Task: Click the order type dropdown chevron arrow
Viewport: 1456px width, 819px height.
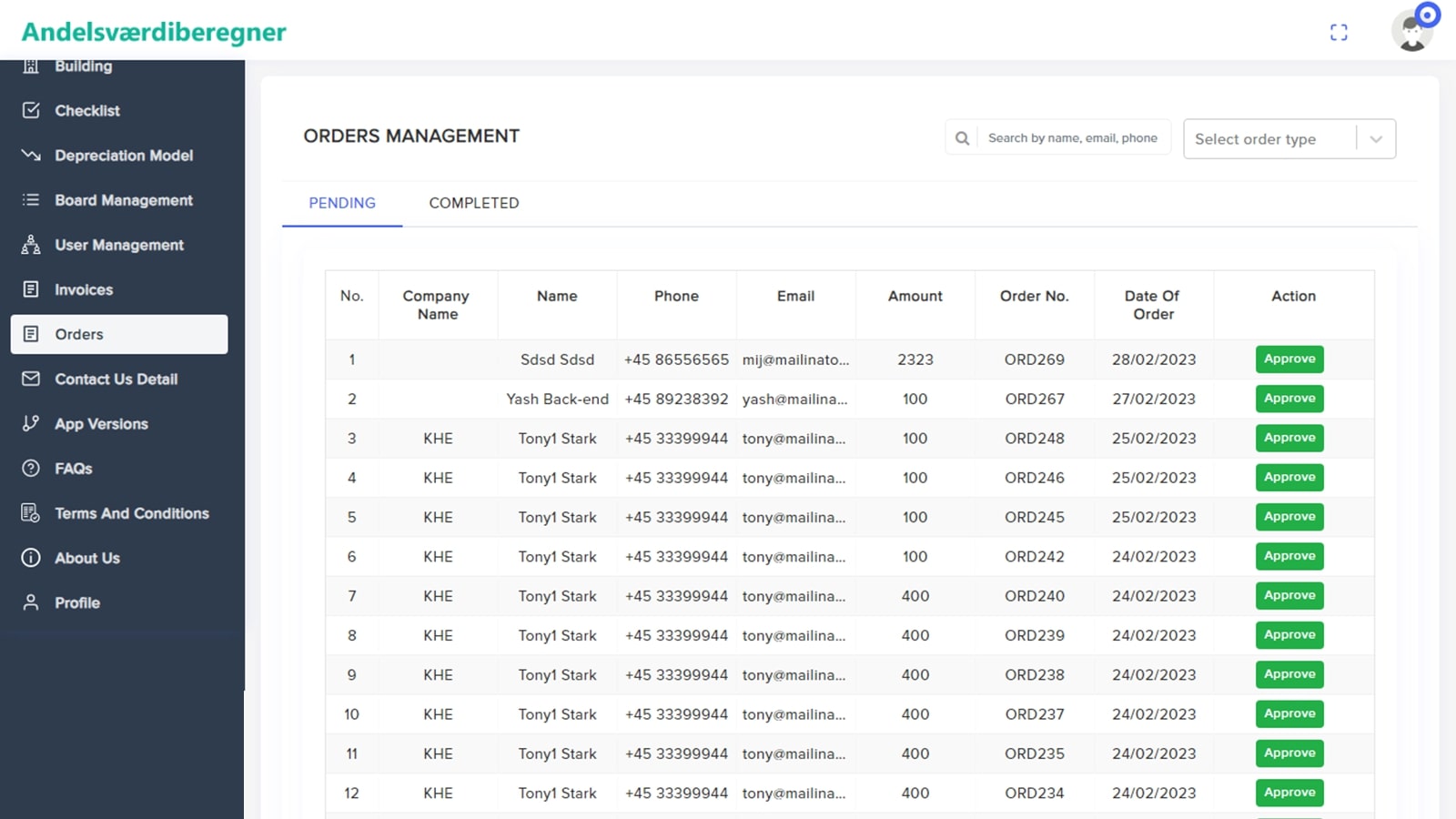Action: 1376,139
